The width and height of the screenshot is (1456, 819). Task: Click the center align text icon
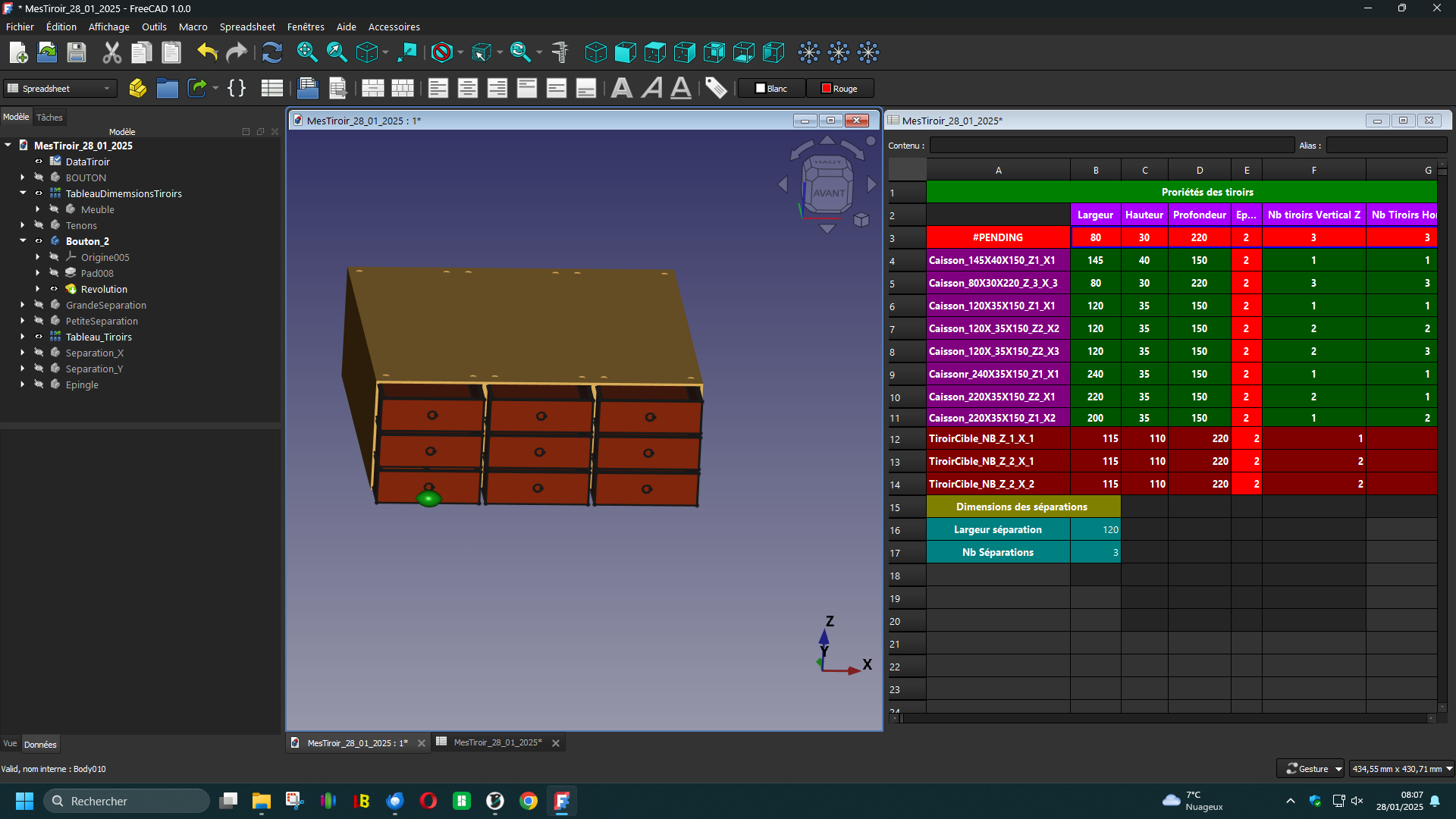[467, 88]
